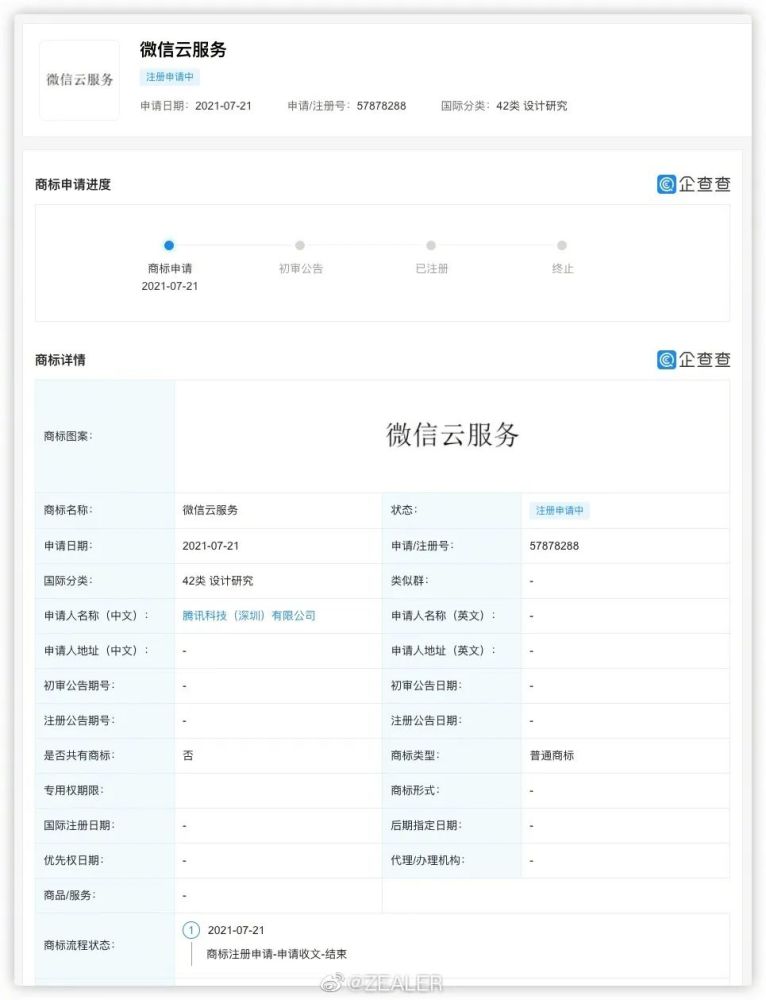Click the table 申请日期 value 2021-07-21
766x1000 pixels.
pyautogui.click(x=210, y=546)
